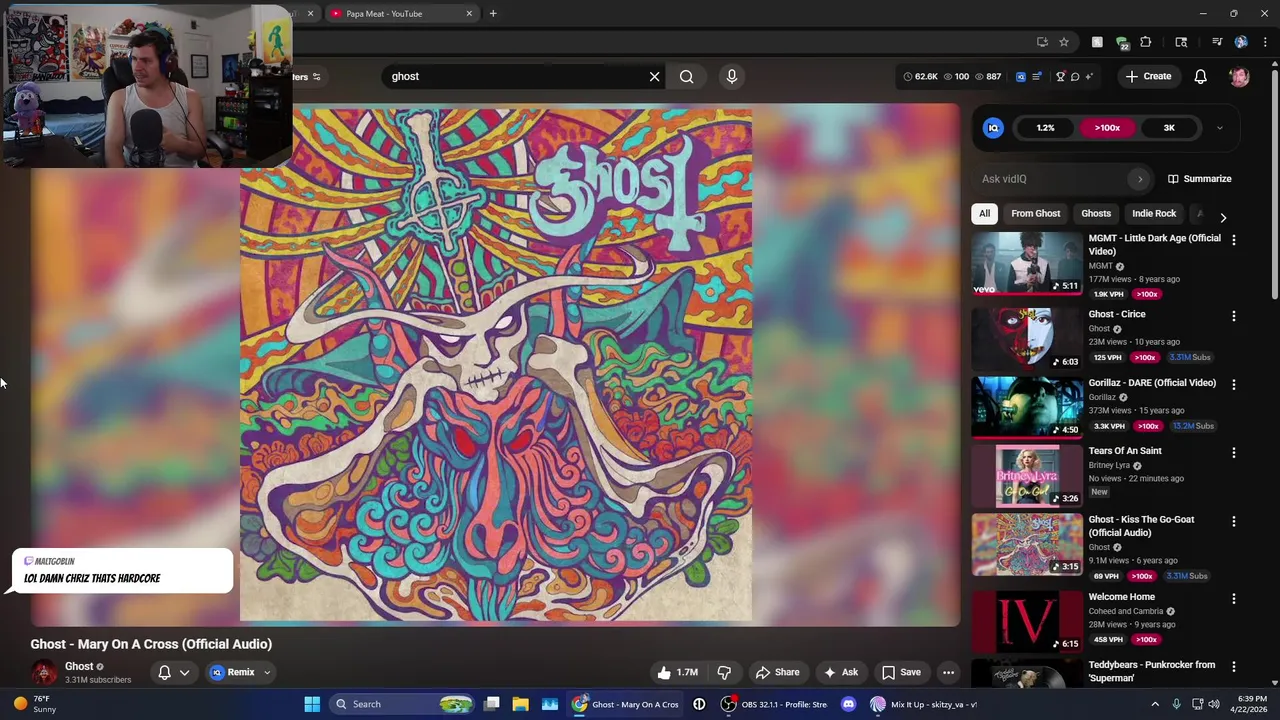The height and width of the screenshot is (720, 1280).
Task: Select the All filter chip
Action: pos(985,213)
